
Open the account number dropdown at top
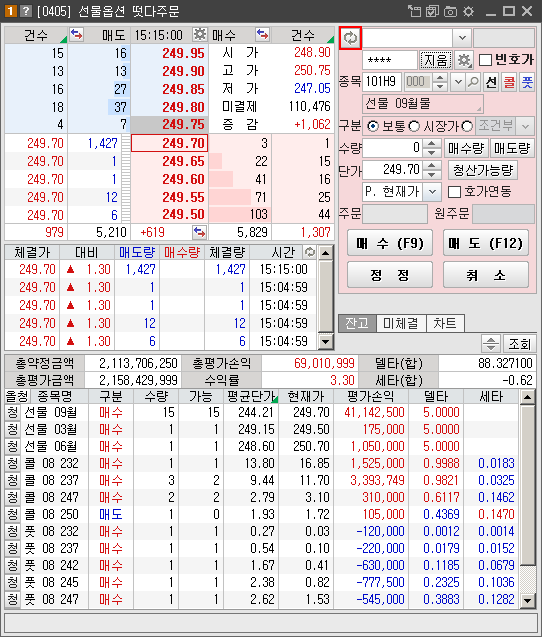tap(462, 38)
